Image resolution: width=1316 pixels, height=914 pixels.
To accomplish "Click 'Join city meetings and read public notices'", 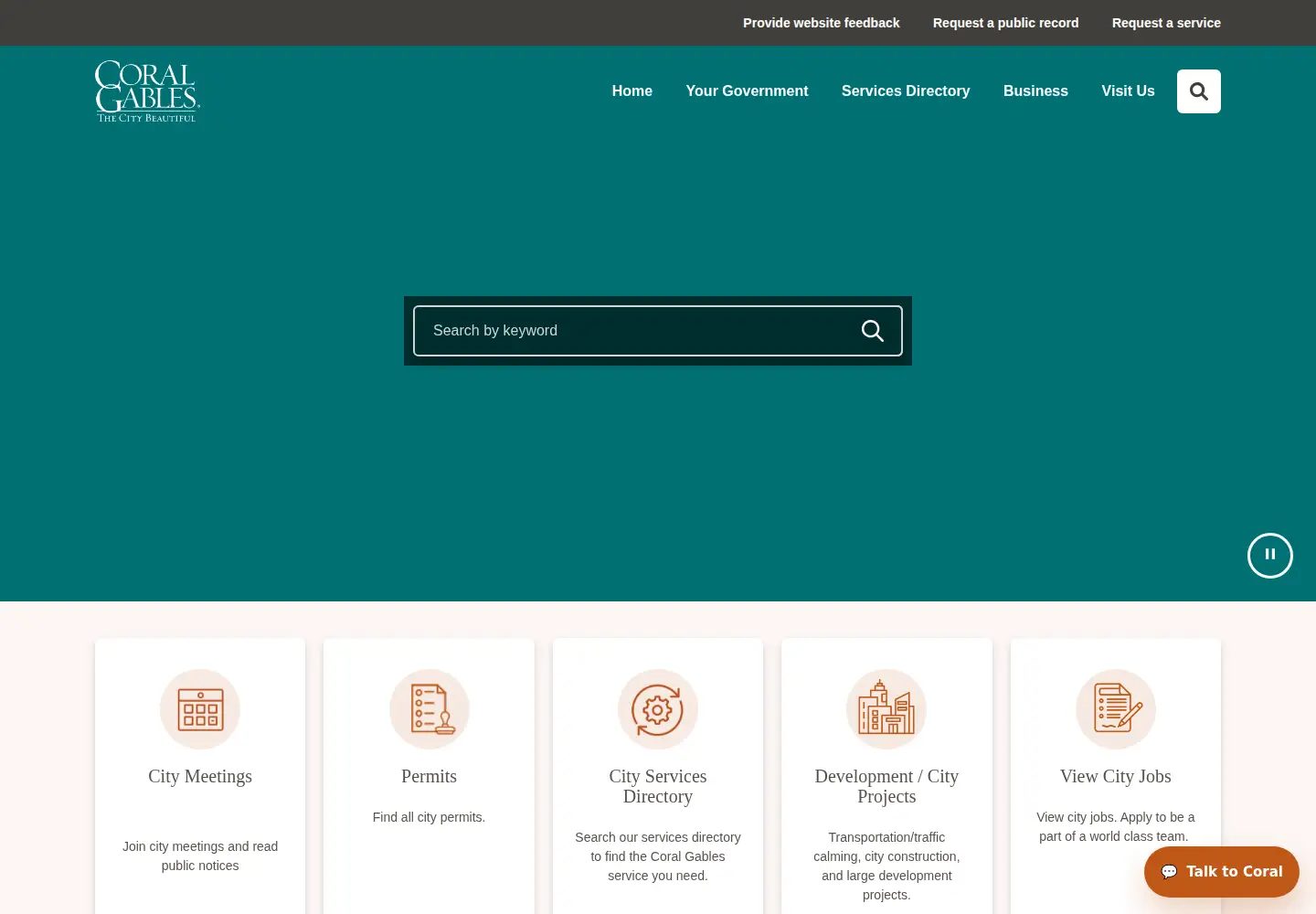I will (x=200, y=856).
